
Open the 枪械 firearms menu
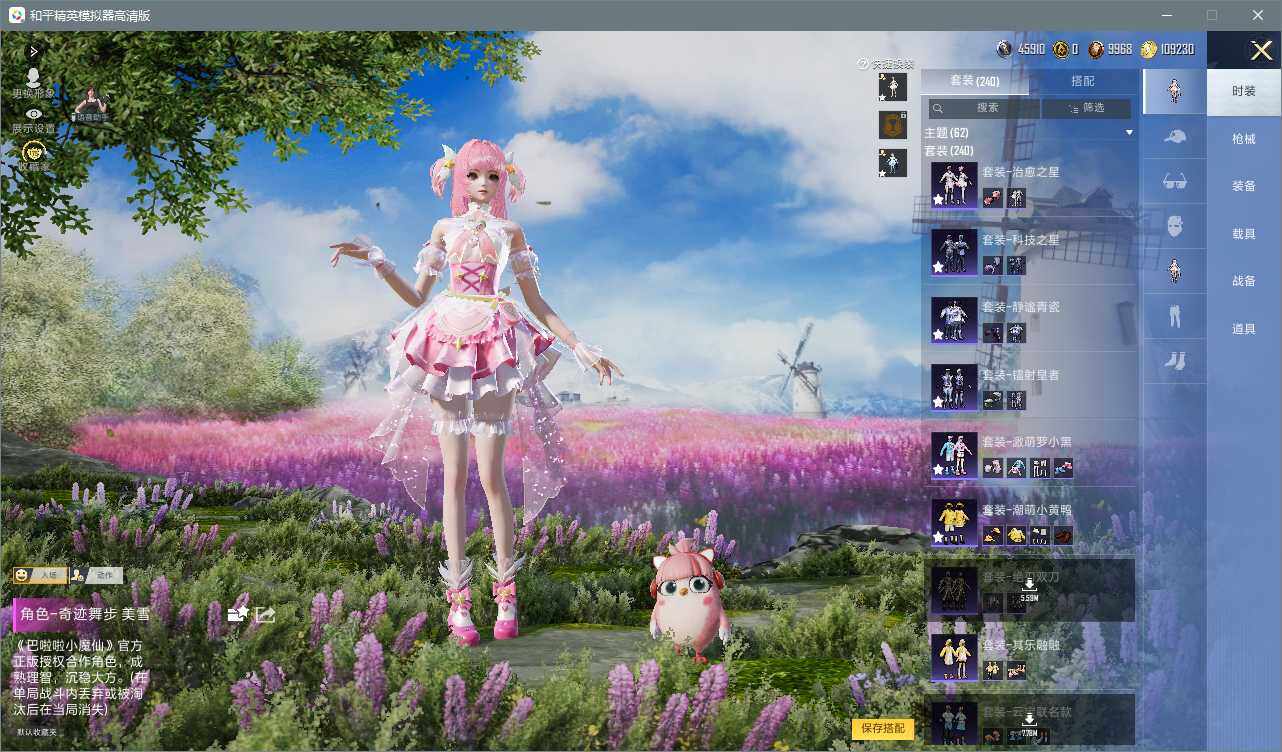pos(1244,139)
